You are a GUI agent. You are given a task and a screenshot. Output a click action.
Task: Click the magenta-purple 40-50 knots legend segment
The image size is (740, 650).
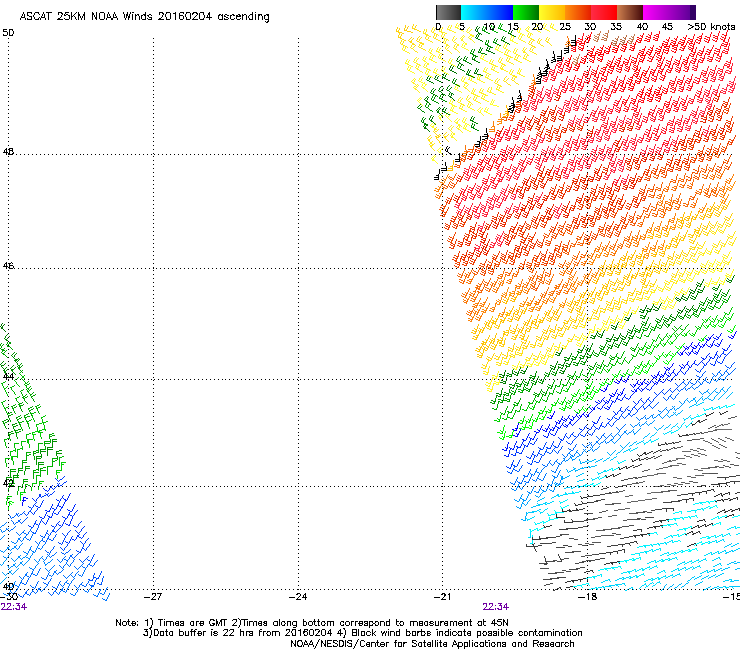[669, 12]
